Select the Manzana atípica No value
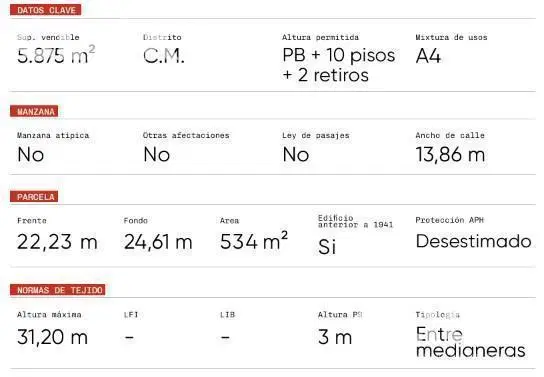Image resolution: width=544 pixels, height=377 pixels. (31, 154)
